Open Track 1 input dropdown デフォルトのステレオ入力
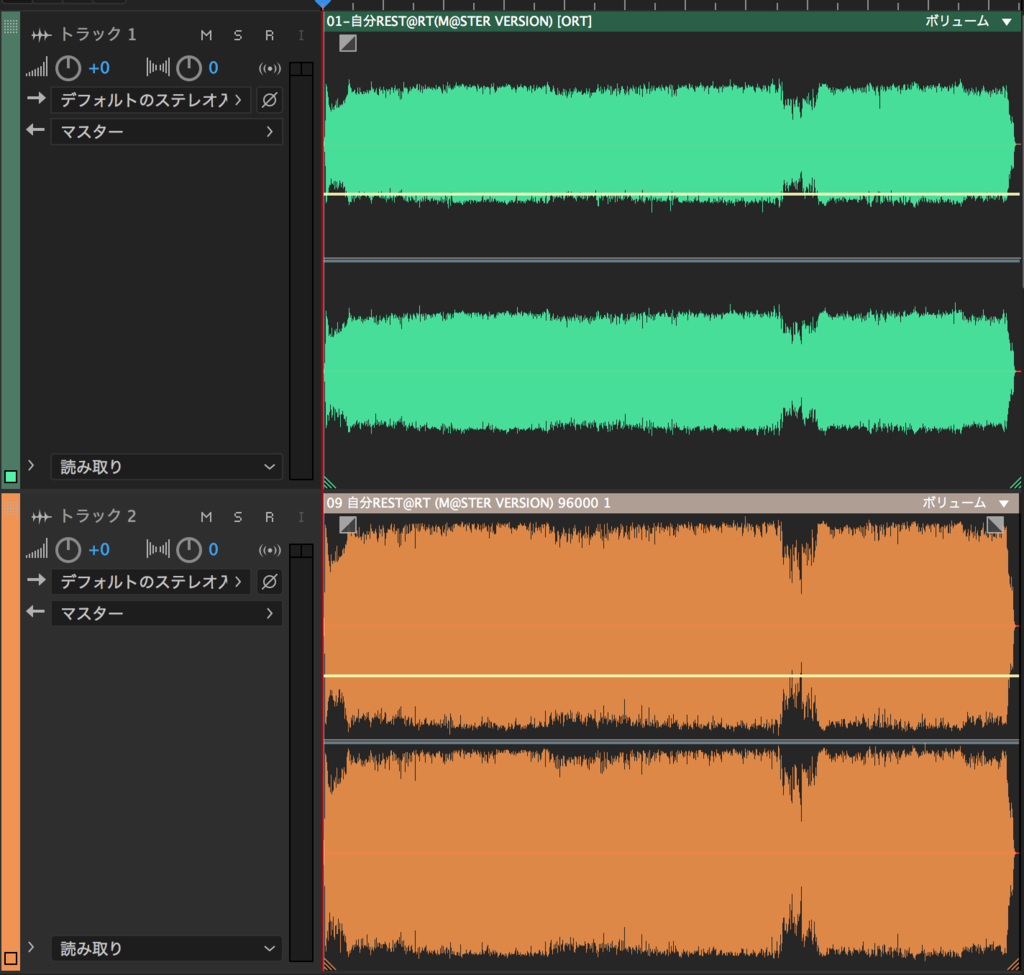 click(x=151, y=100)
